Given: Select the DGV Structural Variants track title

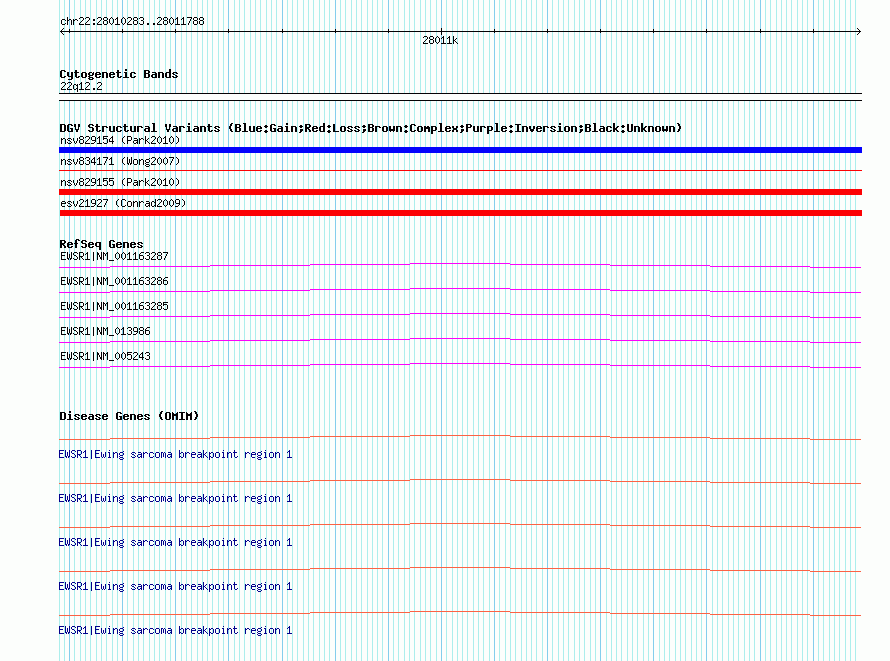Looking at the screenshot, I should (x=370, y=128).
